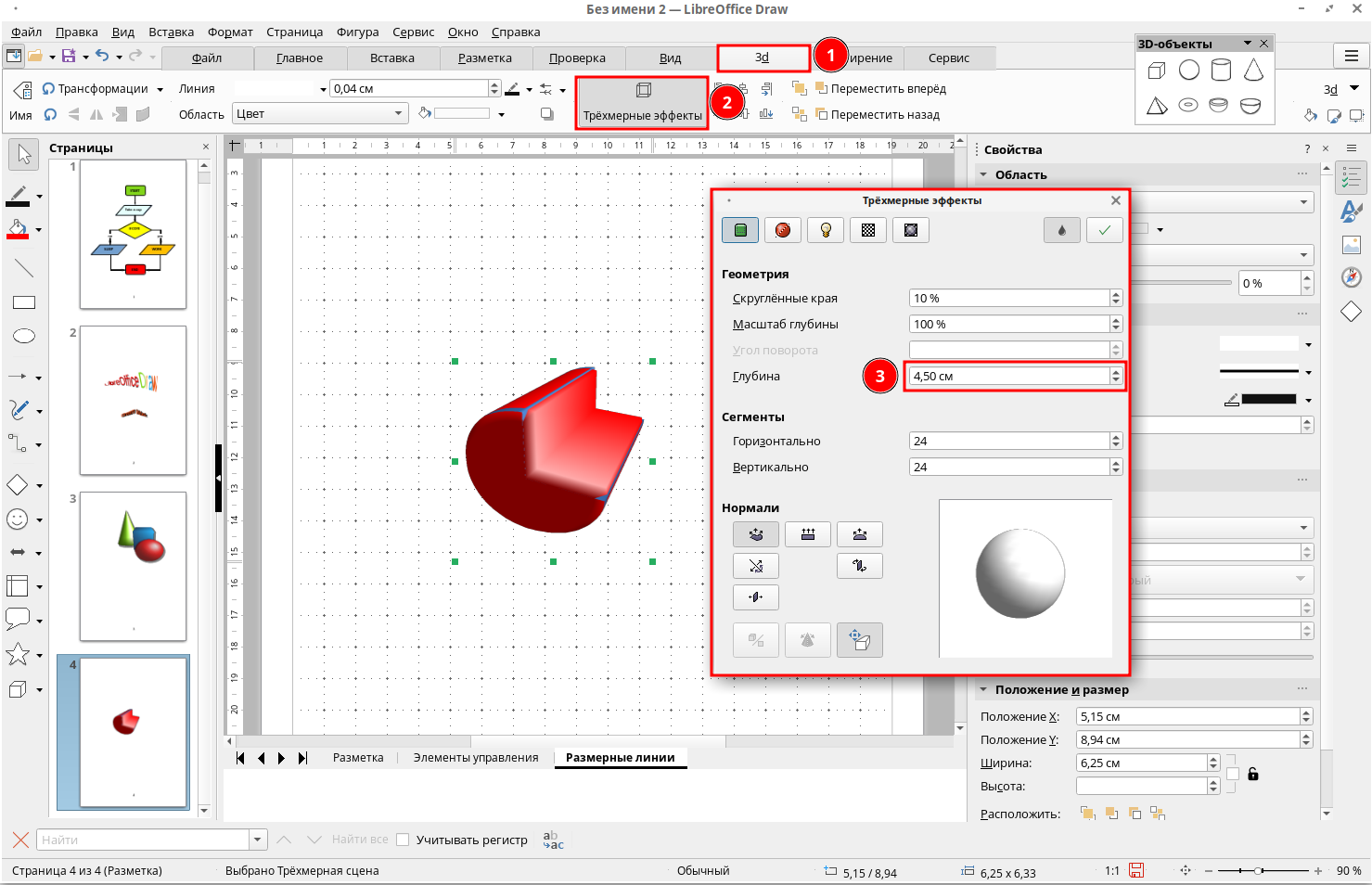Open the Формат menu
Image resolution: width=1372 pixels, height=885 pixels.
230,32
